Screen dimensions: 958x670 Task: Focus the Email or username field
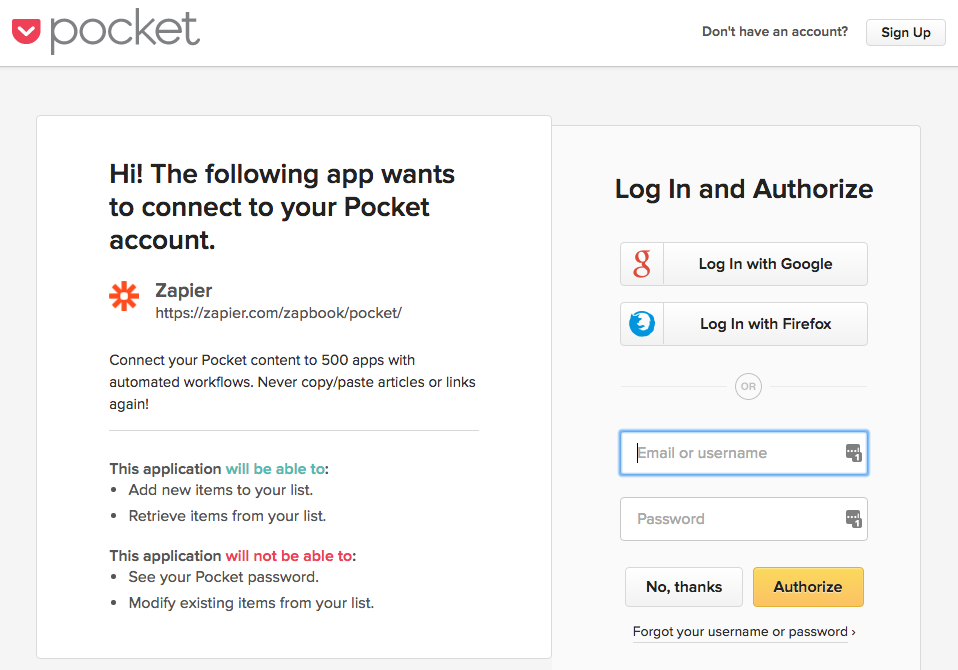744,453
